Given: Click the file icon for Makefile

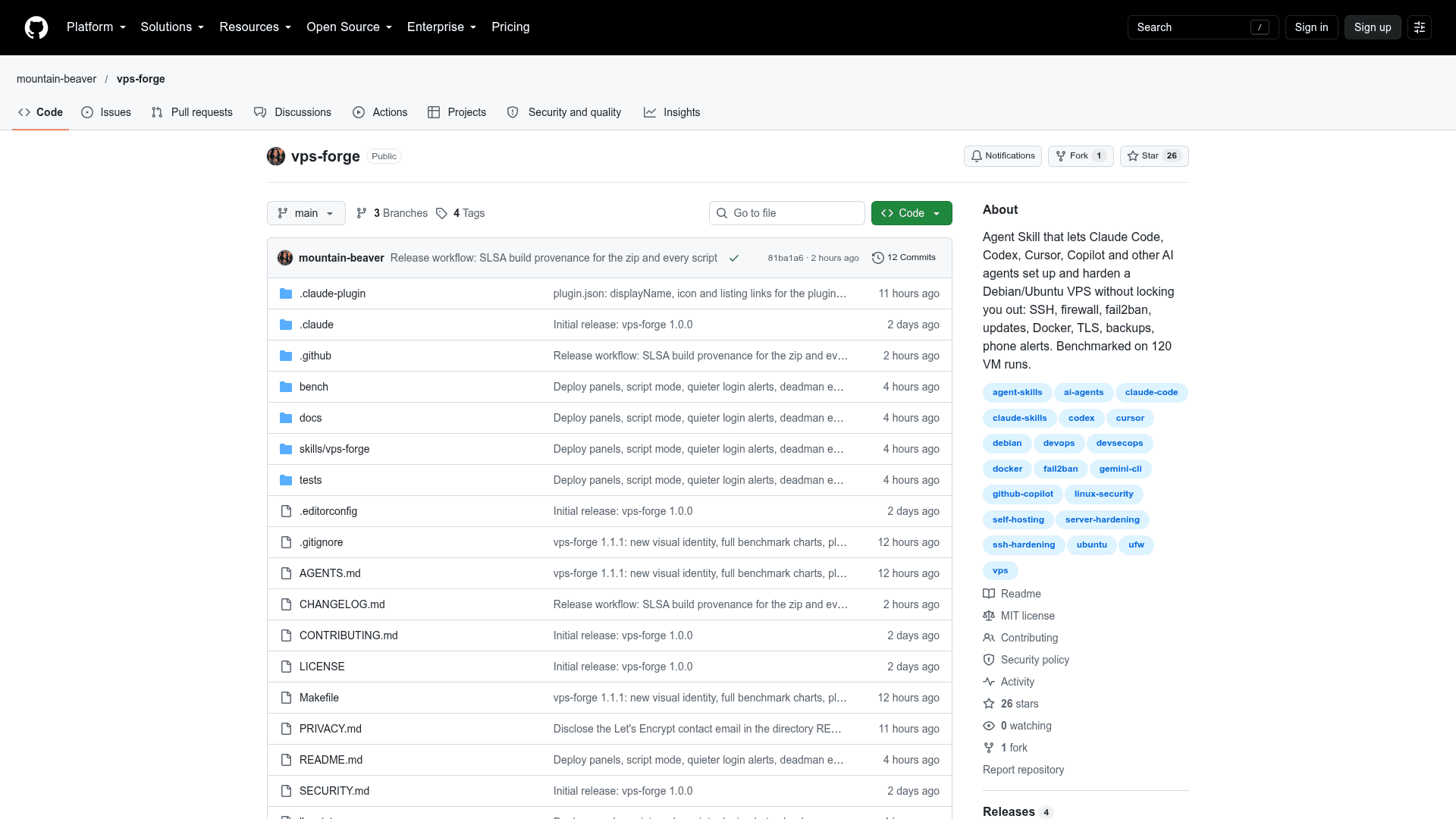Looking at the screenshot, I should pos(286,698).
